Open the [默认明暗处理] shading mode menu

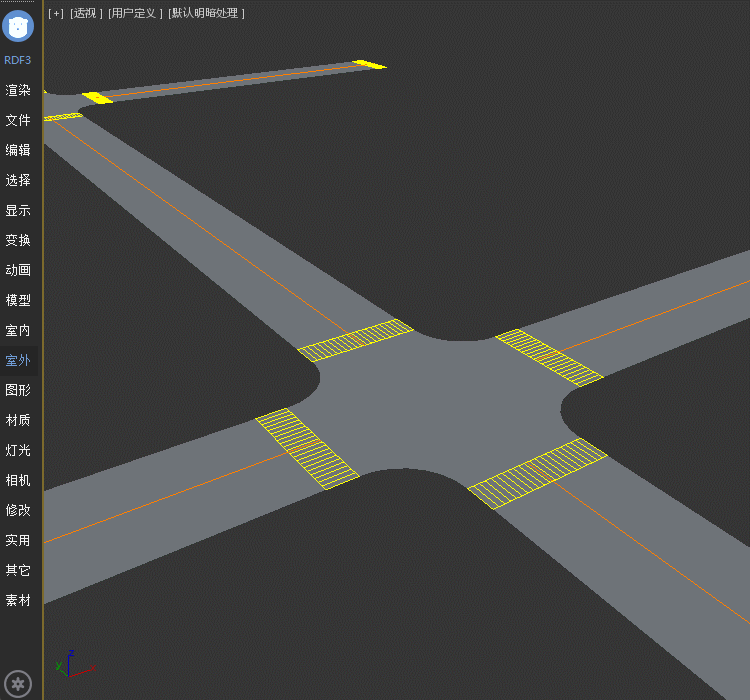[x=206, y=13]
